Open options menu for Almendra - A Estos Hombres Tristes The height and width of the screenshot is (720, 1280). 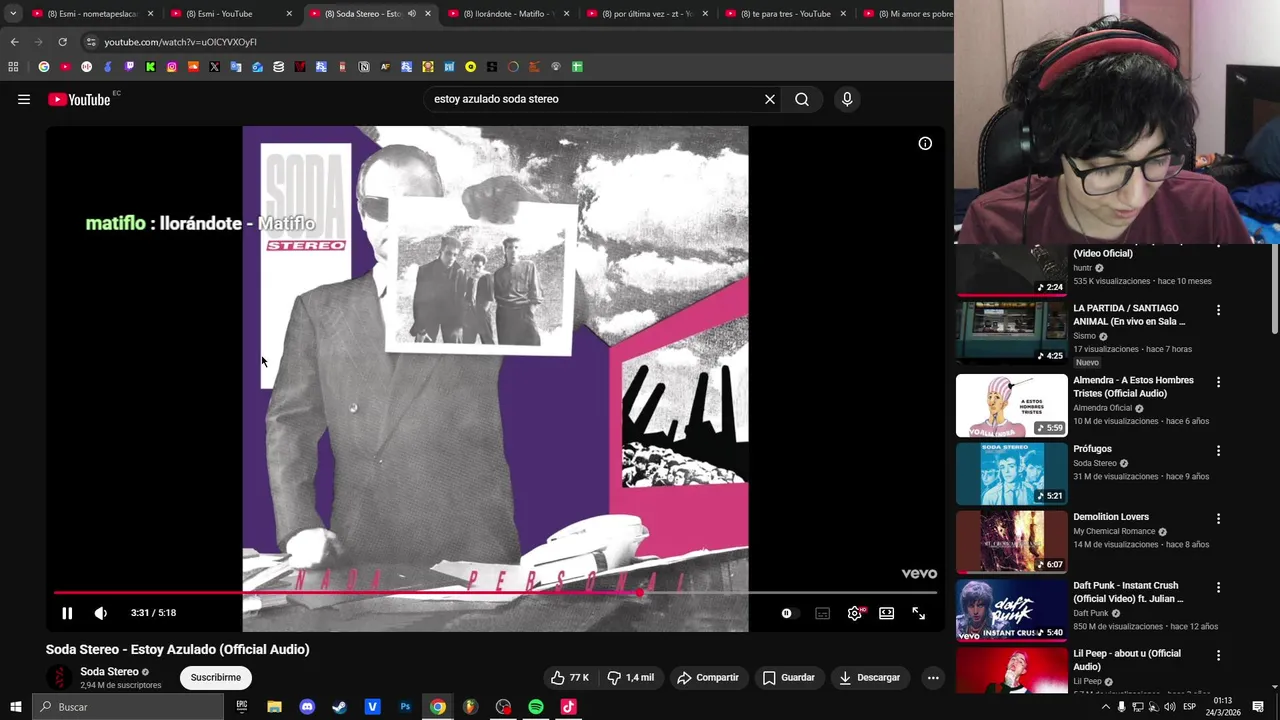(1218, 382)
